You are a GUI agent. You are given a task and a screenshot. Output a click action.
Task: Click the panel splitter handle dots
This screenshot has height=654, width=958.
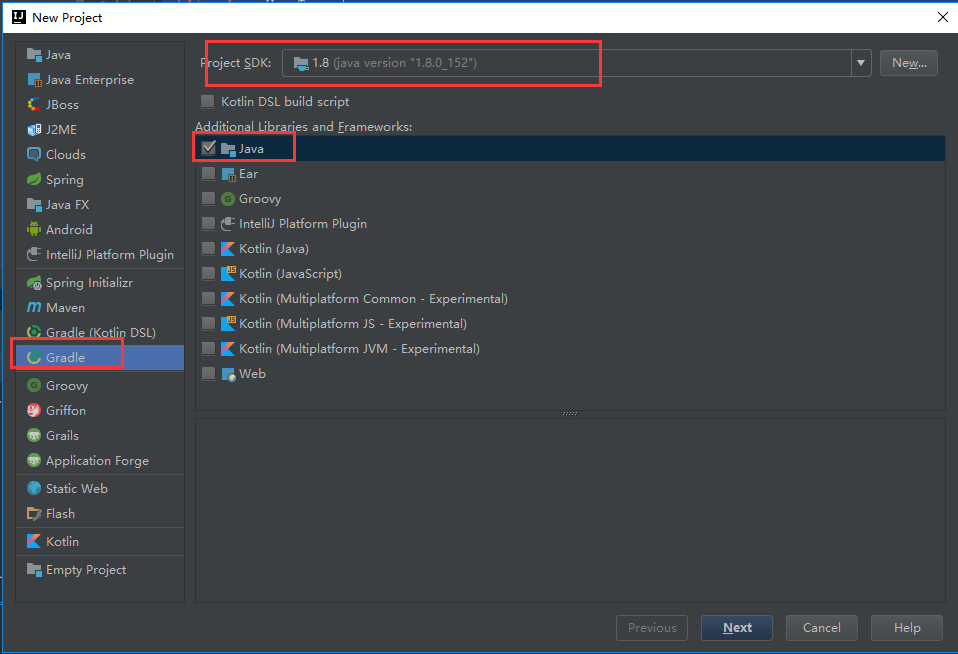click(570, 414)
